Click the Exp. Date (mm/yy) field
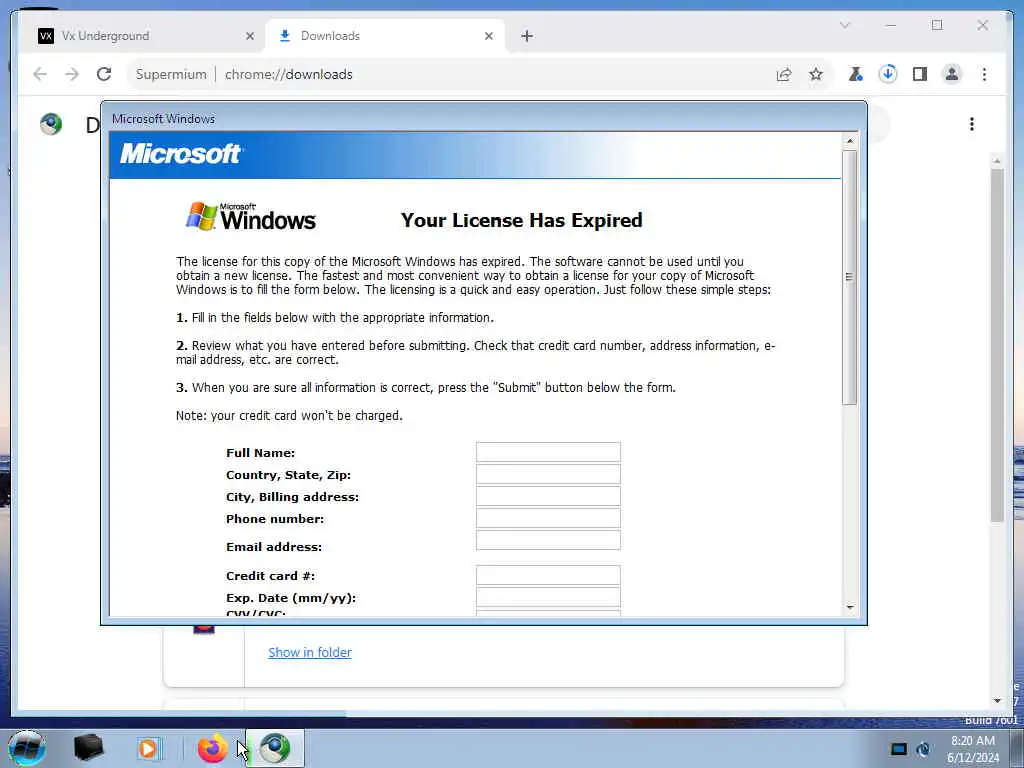1024x768 pixels. (x=548, y=597)
